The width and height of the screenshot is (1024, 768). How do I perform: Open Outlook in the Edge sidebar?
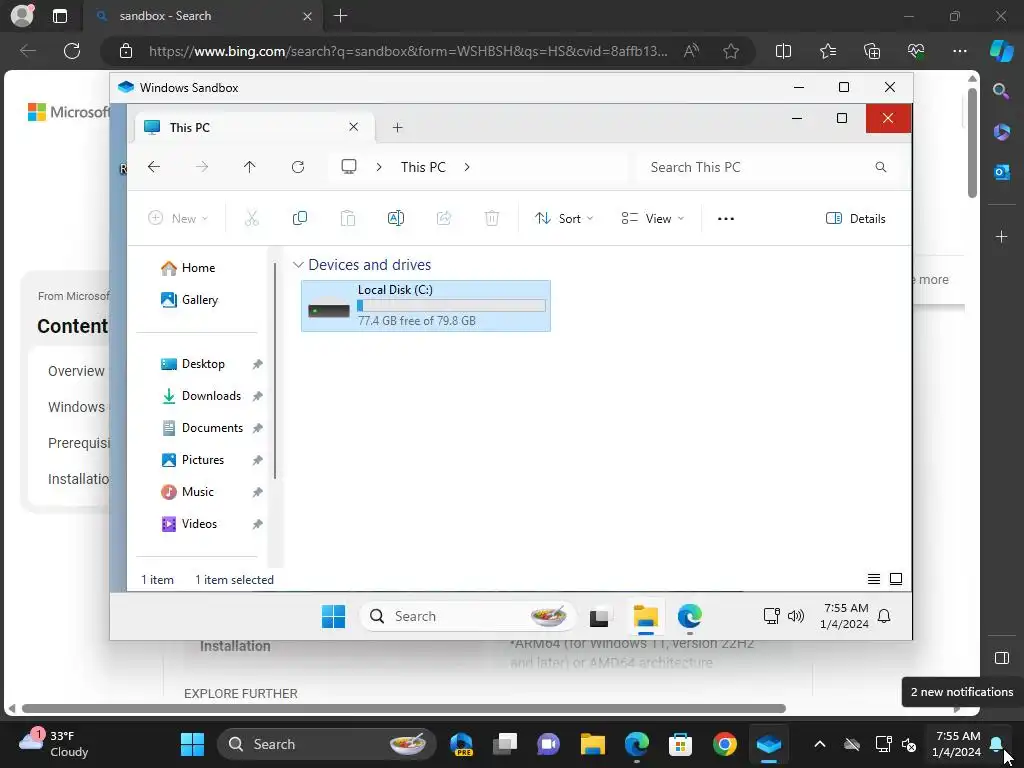[1002, 172]
